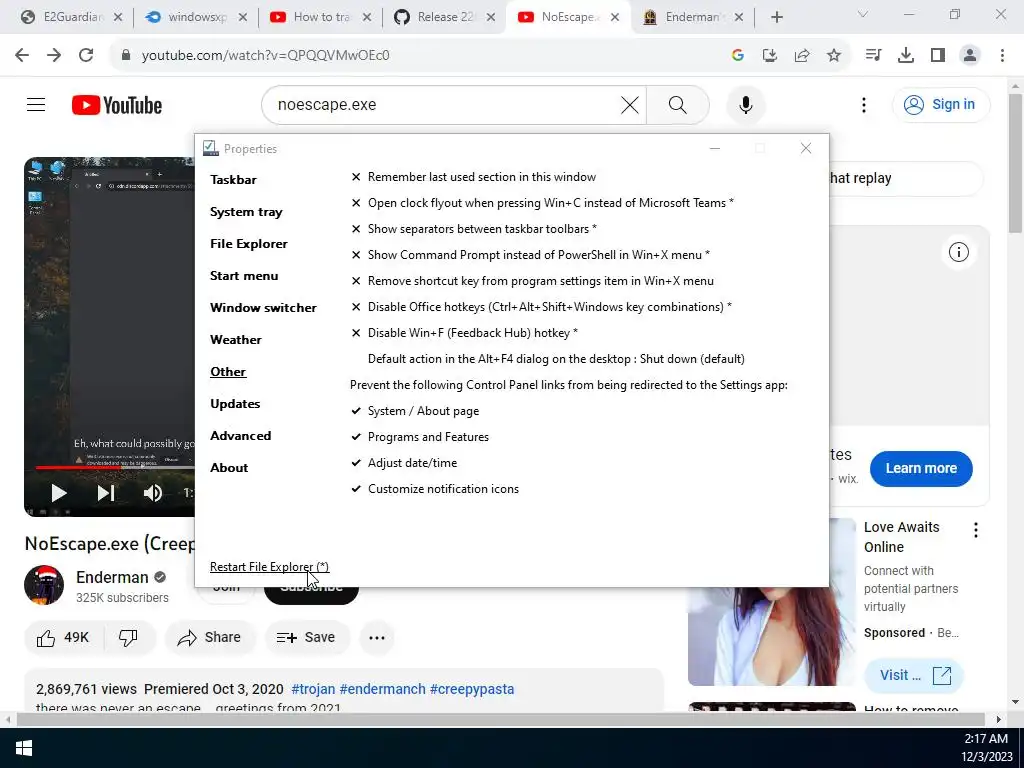
Task: Open the Window switcher section
Action: point(263,308)
